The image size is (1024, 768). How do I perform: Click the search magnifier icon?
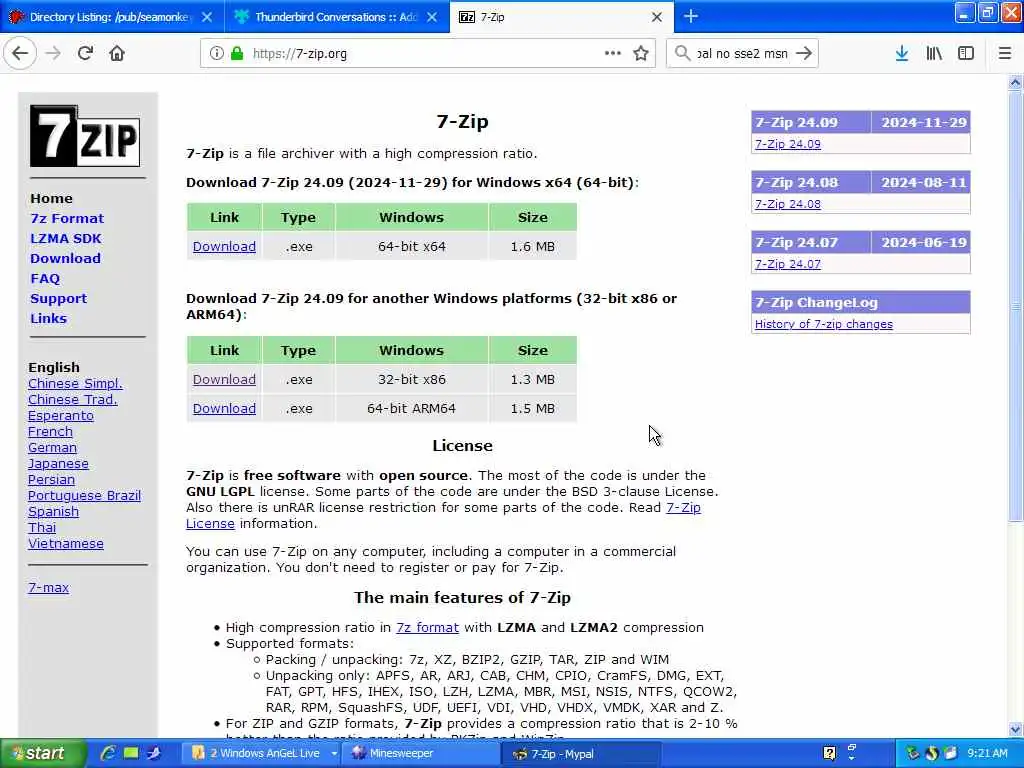click(682, 53)
